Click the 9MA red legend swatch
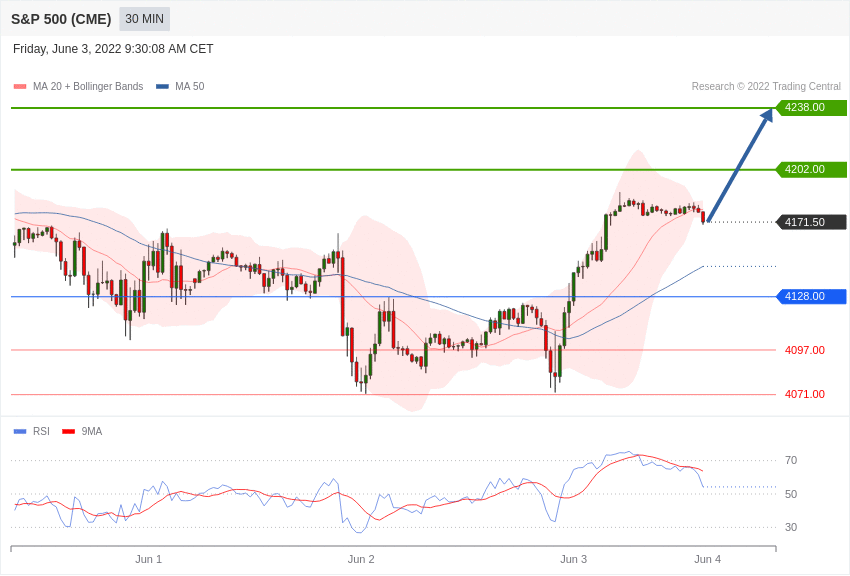 click(x=69, y=431)
